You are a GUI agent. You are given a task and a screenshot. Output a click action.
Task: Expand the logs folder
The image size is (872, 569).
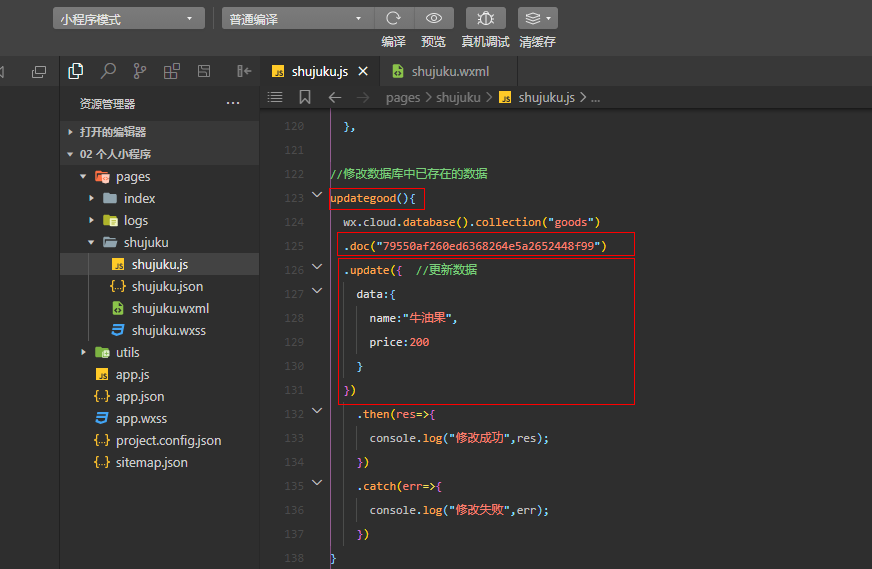tap(91, 220)
